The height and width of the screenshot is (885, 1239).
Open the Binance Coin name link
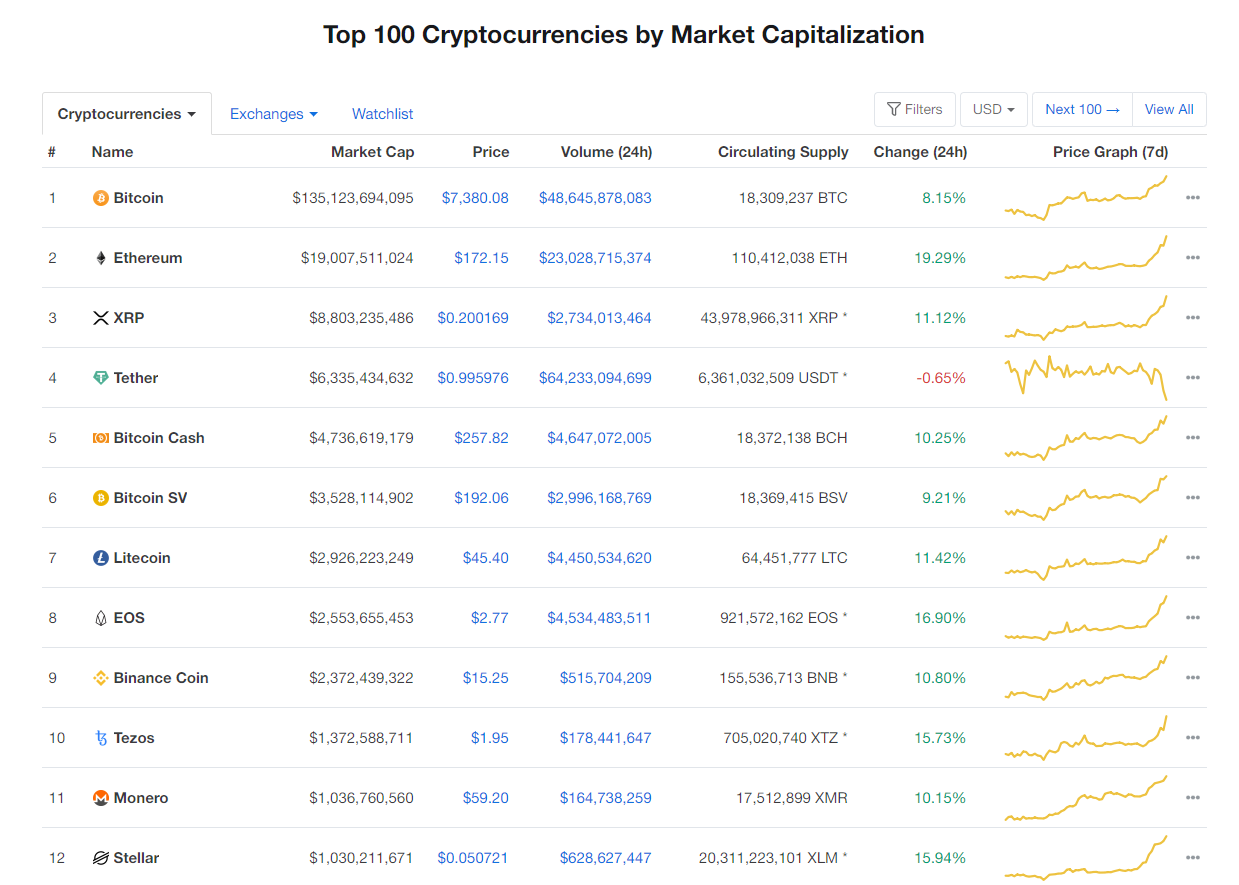[x=161, y=678]
